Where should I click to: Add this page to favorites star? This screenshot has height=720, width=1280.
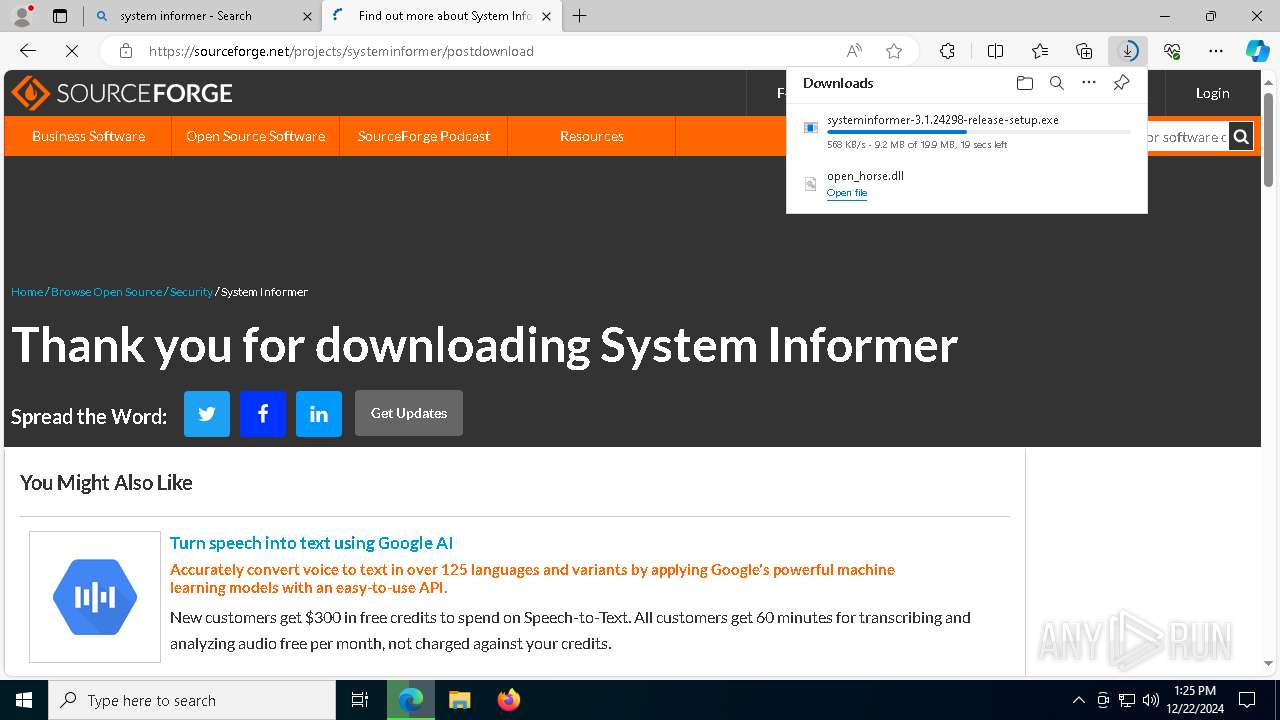(894, 51)
